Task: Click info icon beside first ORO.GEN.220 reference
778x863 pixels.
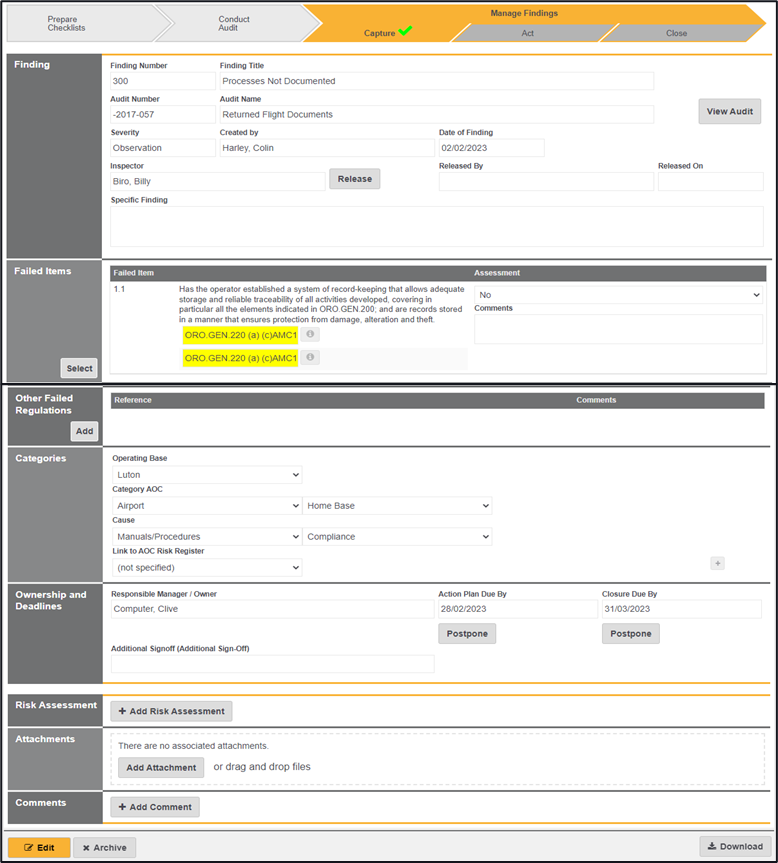Action: click(310, 335)
